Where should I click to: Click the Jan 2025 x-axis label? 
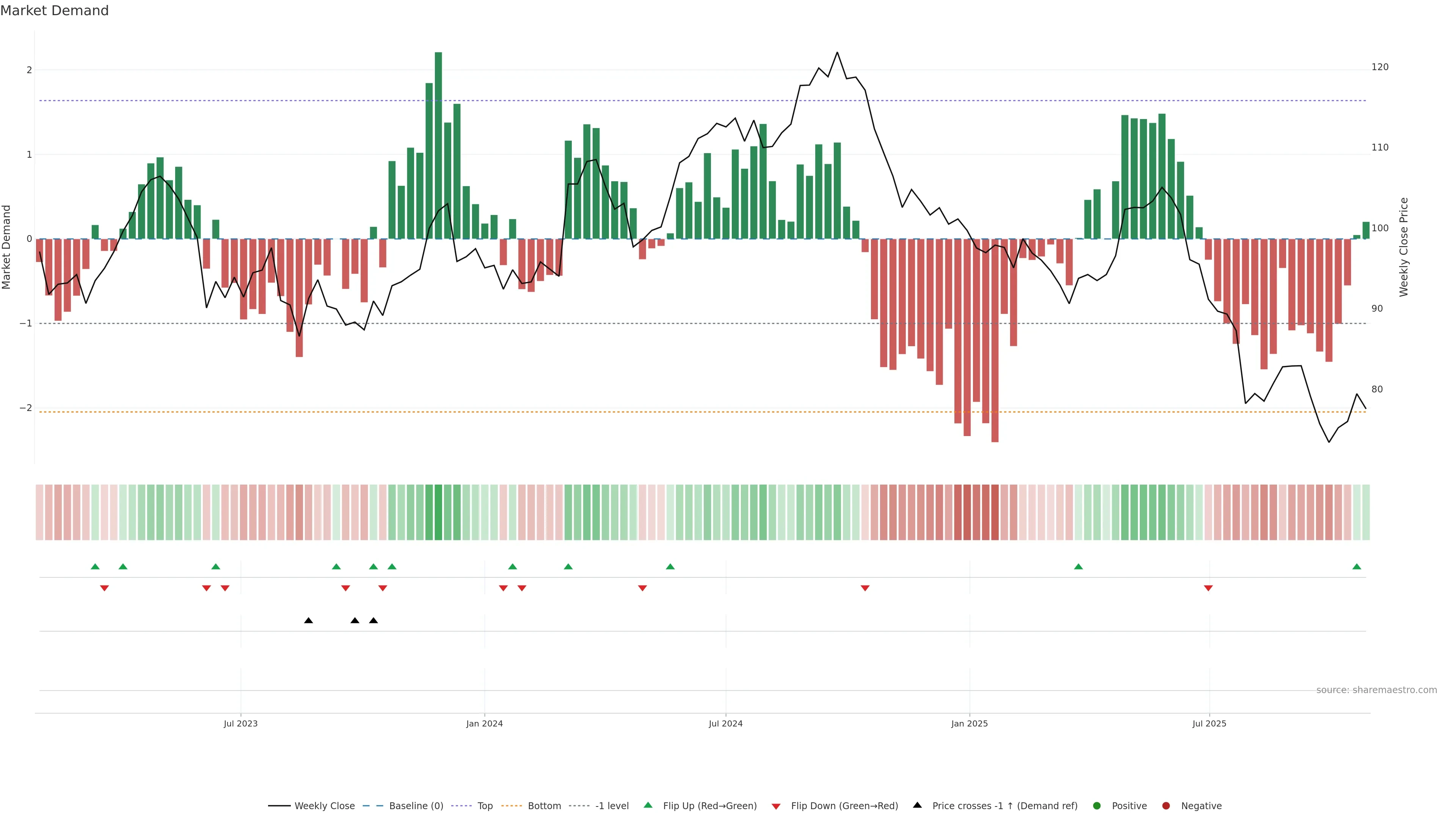click(x=970, y=724)
